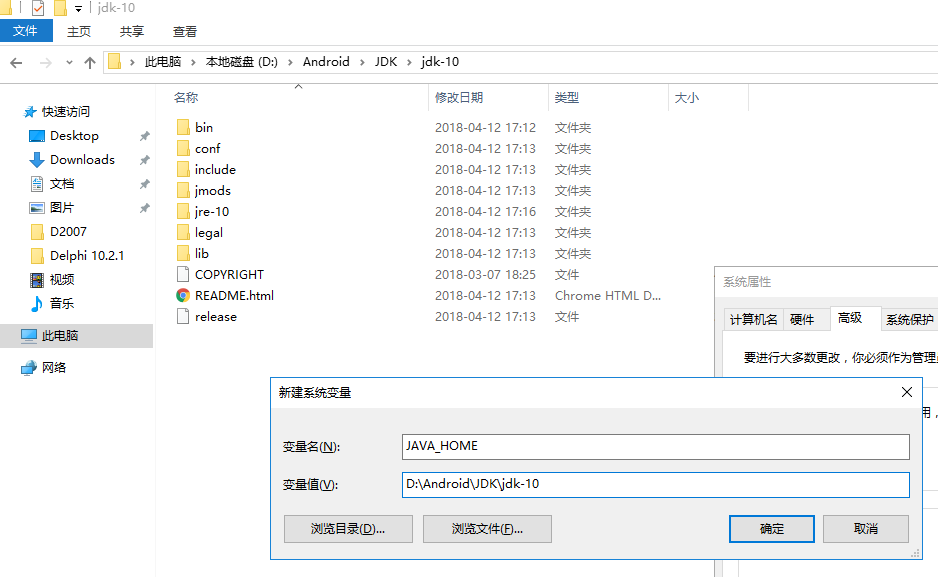This screenshot has height=577, width=938.
Task: Click the folder icon in the address bar
Action: click(114, 62)
